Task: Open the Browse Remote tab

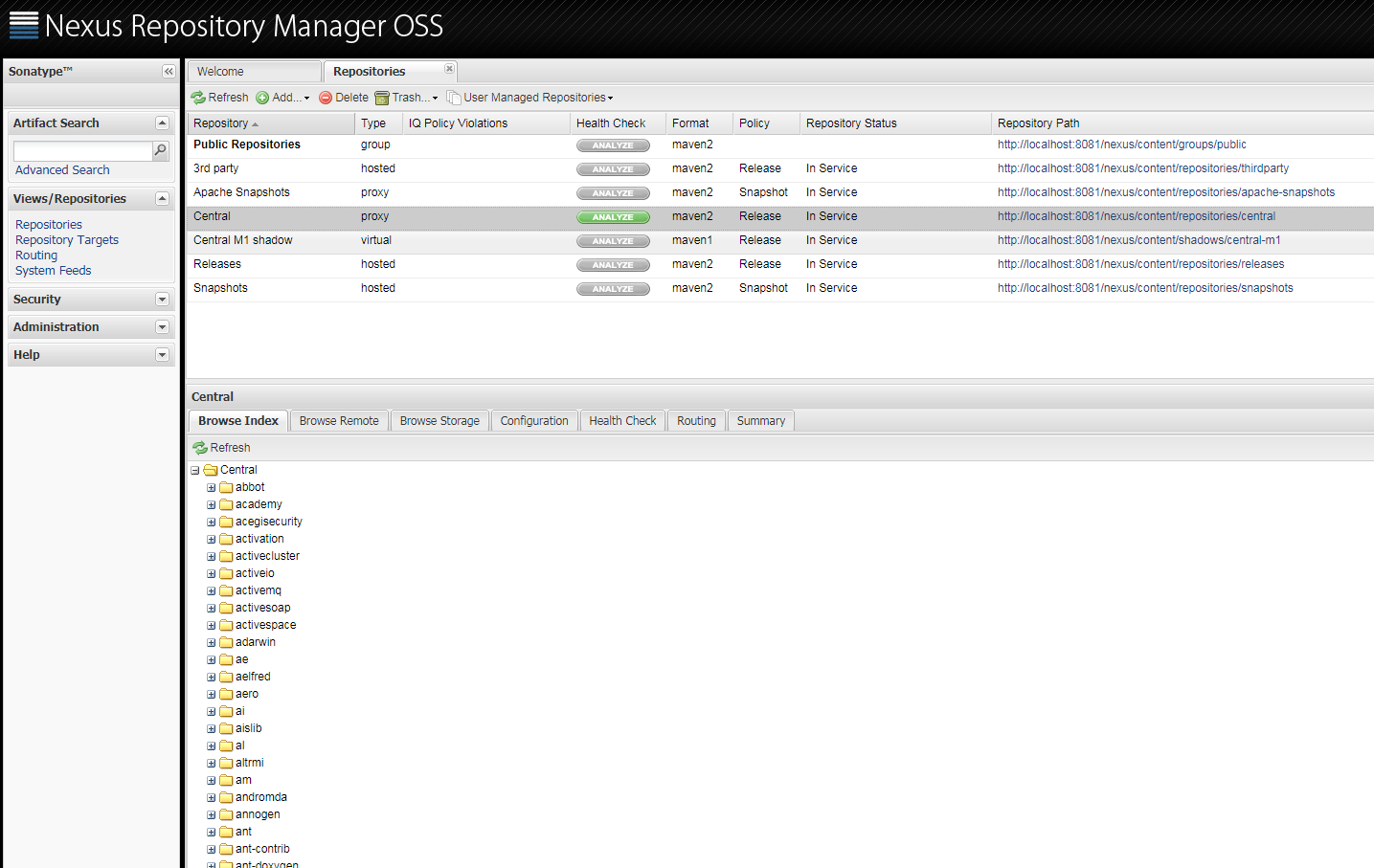Action: (339, 421)
